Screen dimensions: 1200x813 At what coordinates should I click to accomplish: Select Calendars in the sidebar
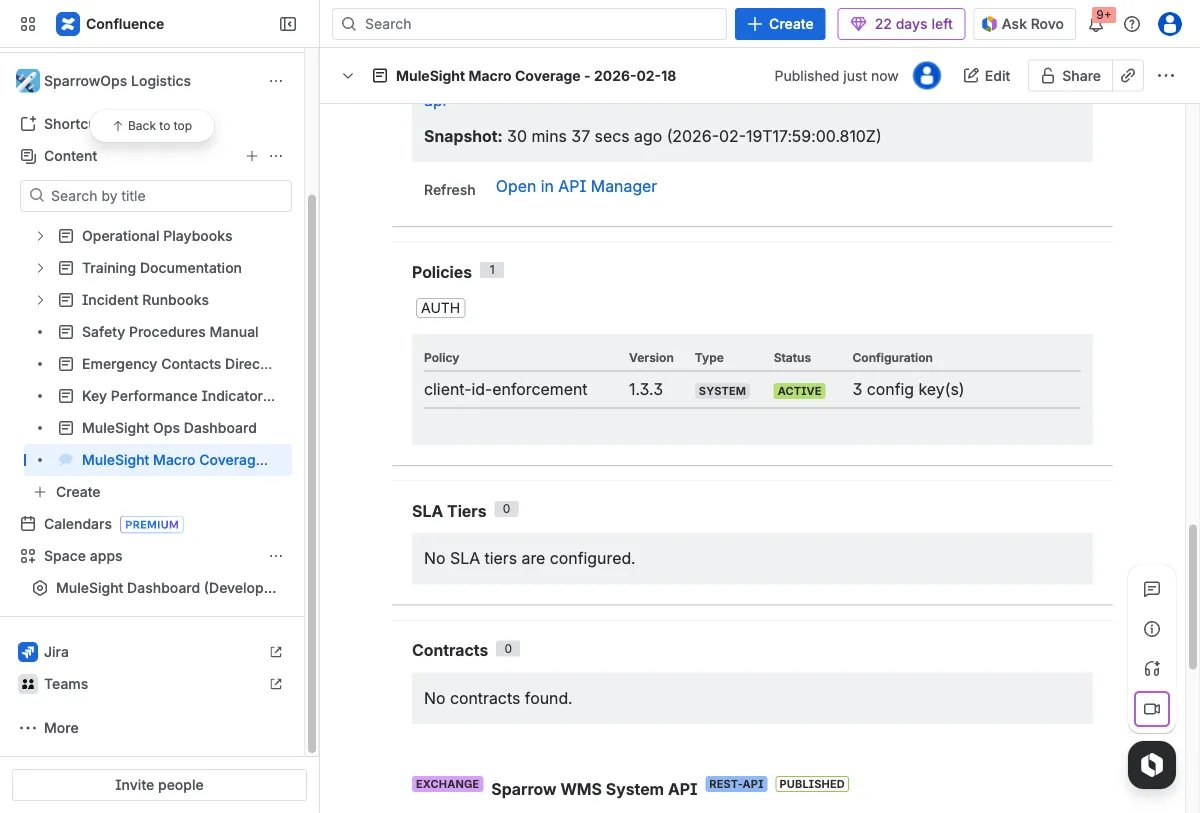(x=77, y=524)
